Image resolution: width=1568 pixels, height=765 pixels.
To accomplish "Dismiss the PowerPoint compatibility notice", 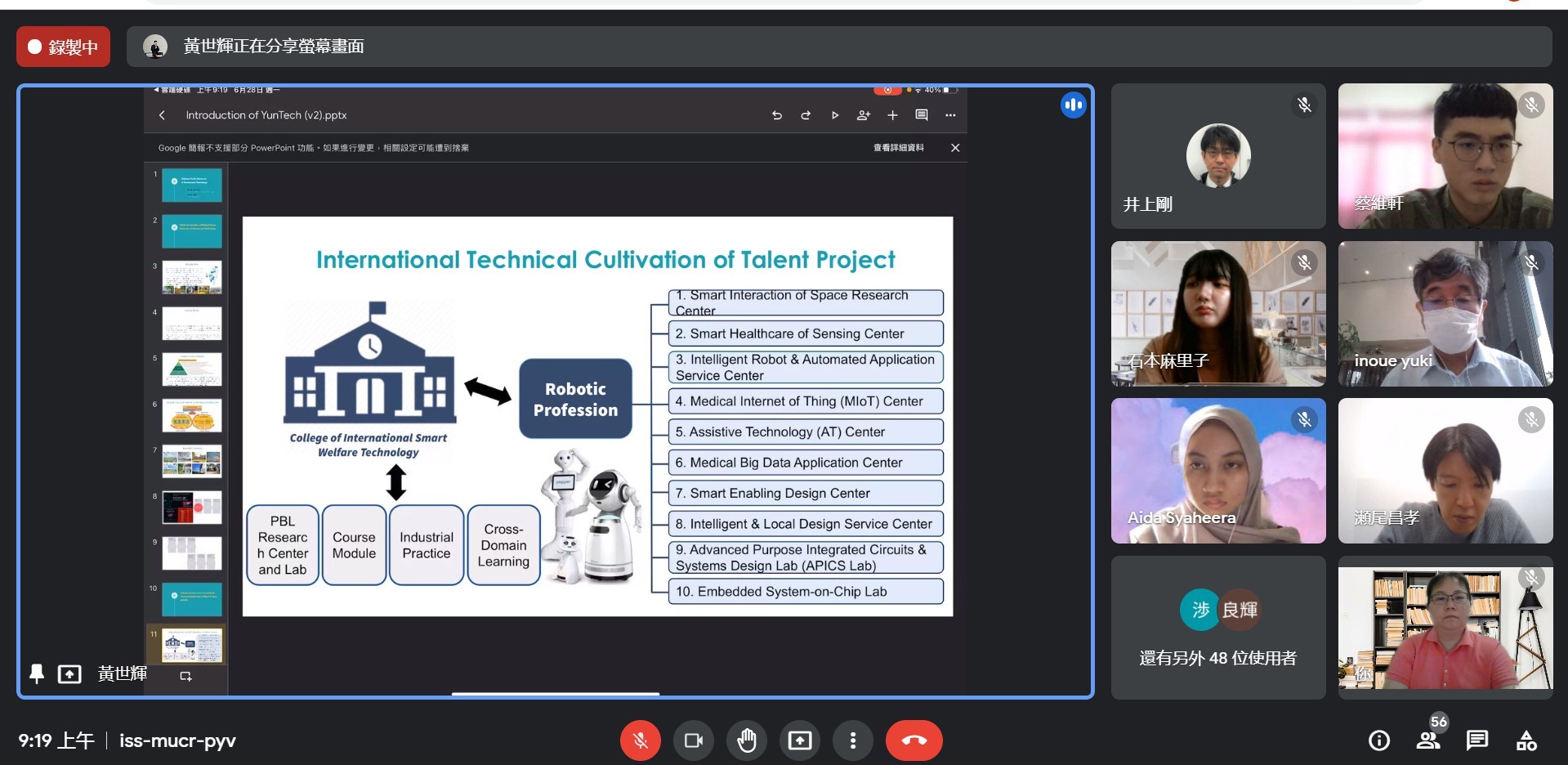I will click(955, 148).
